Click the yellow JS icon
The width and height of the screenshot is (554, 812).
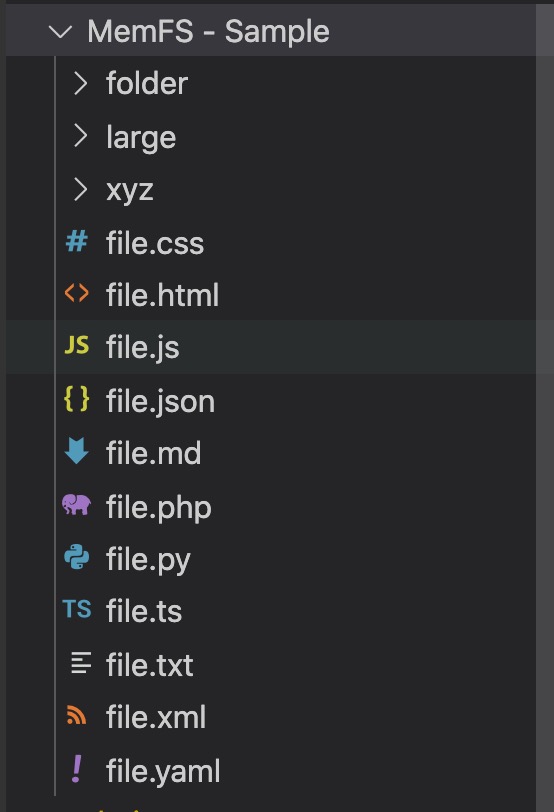(x=77, y=345)
